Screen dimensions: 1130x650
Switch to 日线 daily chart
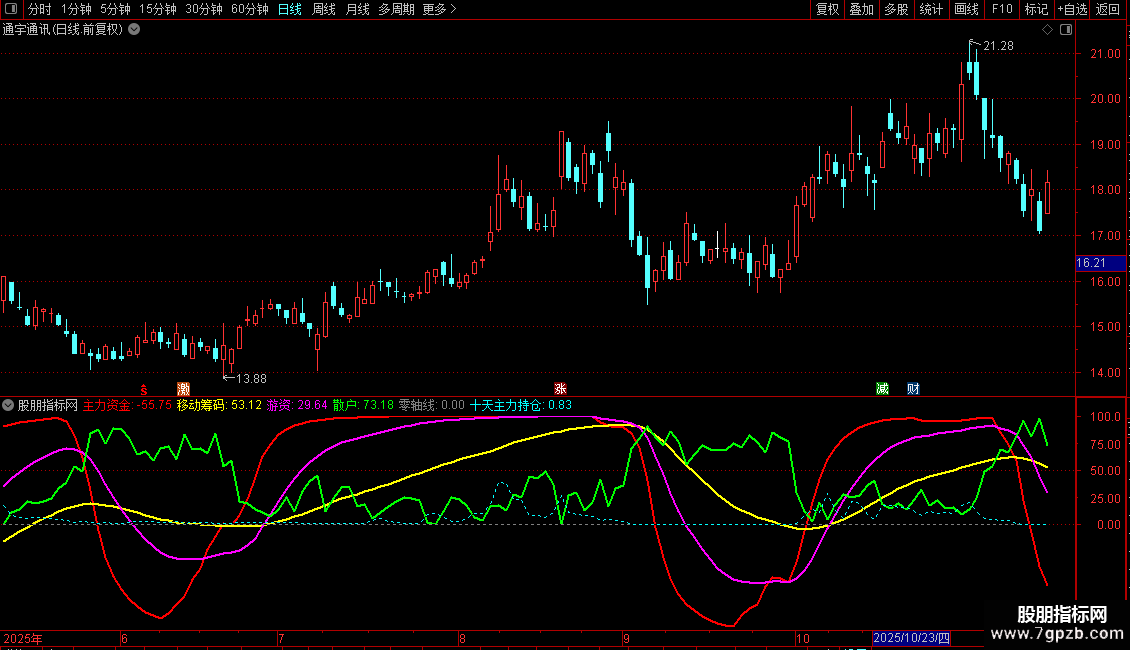point(290,9)
